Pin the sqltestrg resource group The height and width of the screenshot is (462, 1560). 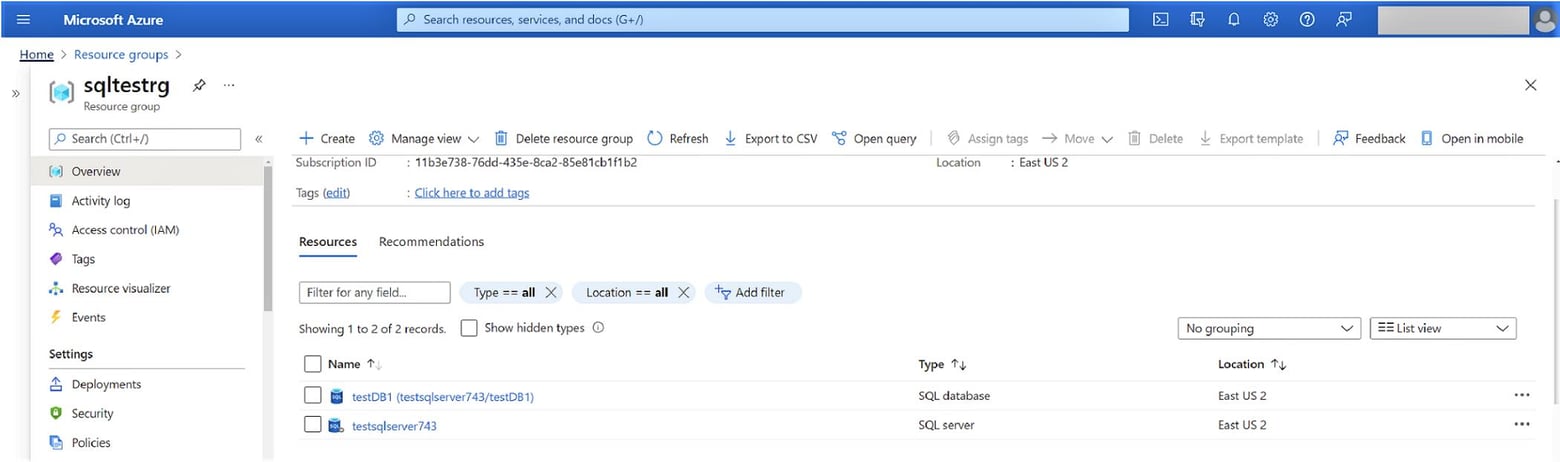tap(199, 86)
